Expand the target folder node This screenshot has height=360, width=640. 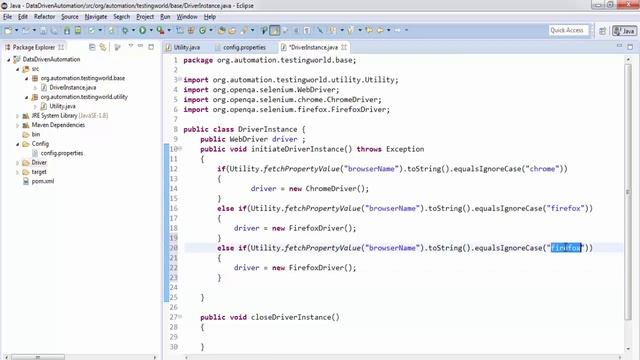click(18, 172)
